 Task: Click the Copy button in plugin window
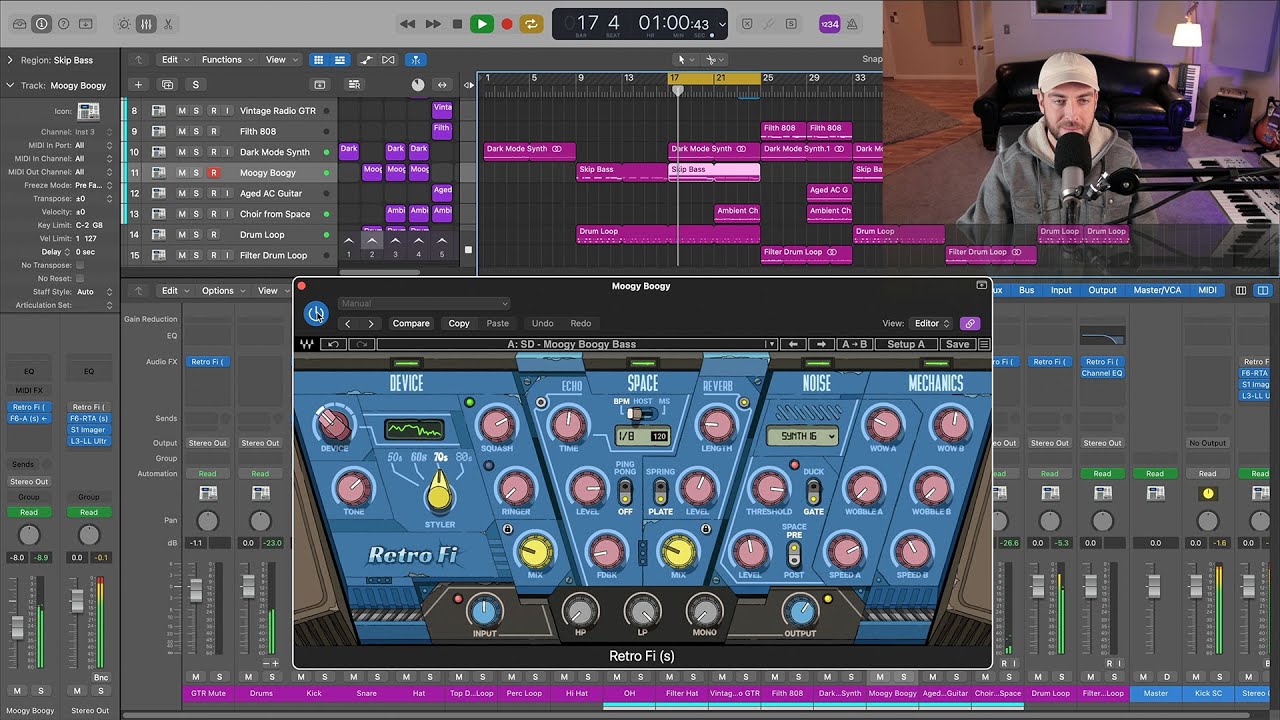pos(459,324)
